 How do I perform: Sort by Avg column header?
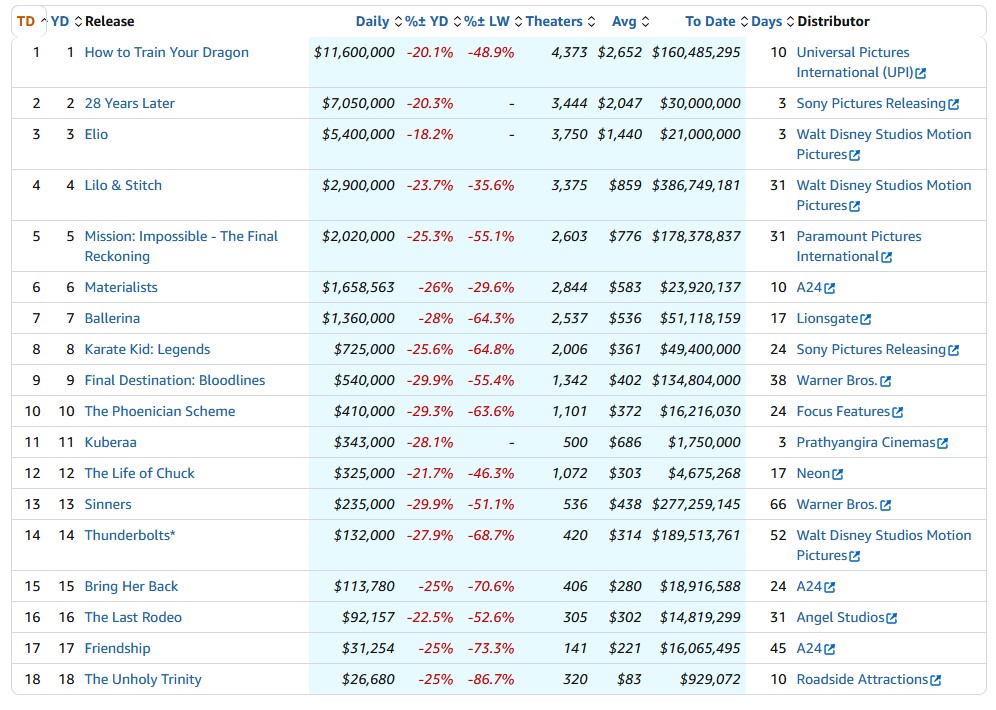pos(630,22)
